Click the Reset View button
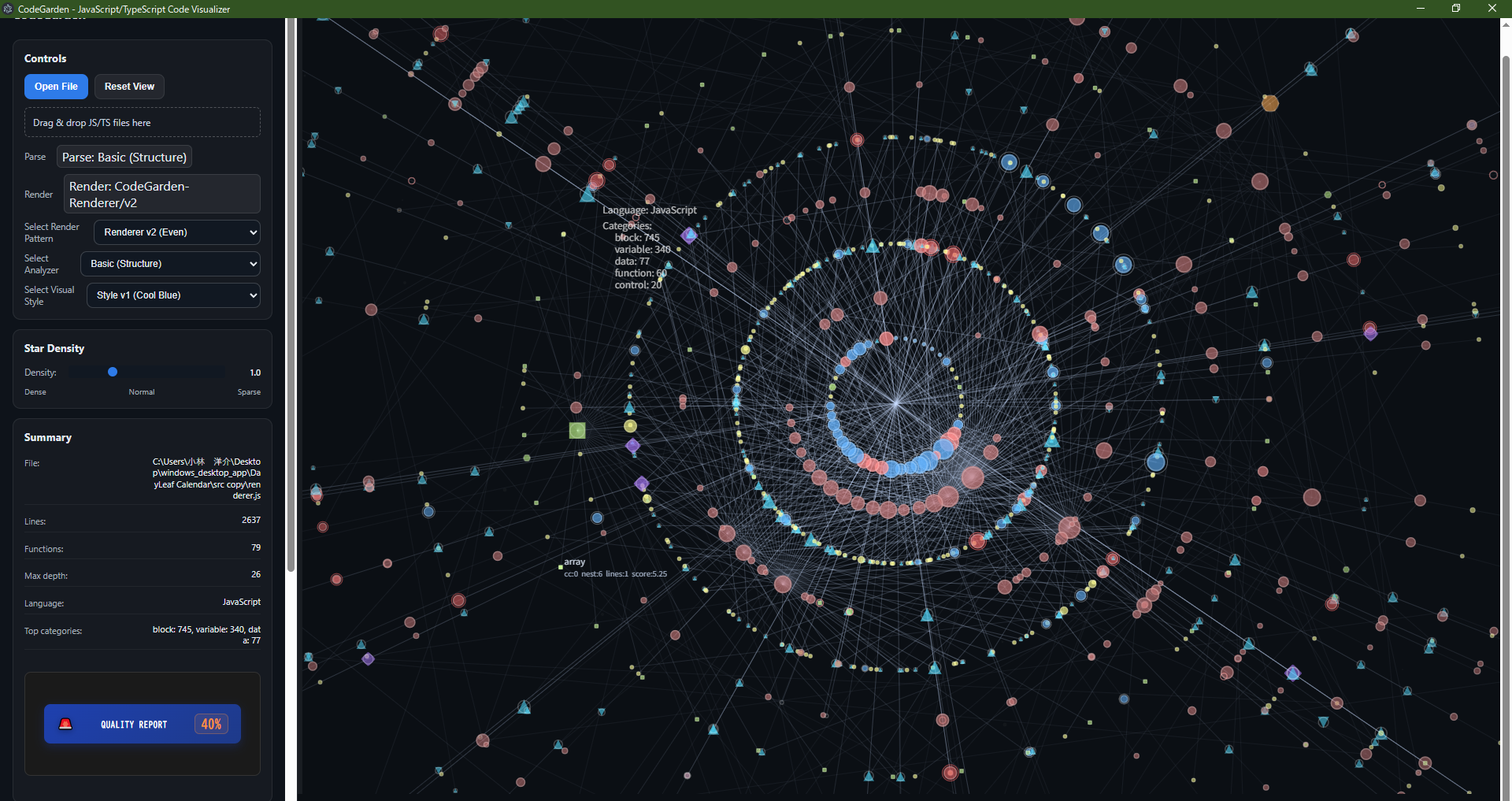The image size is (1512, 801). point(128,86)
